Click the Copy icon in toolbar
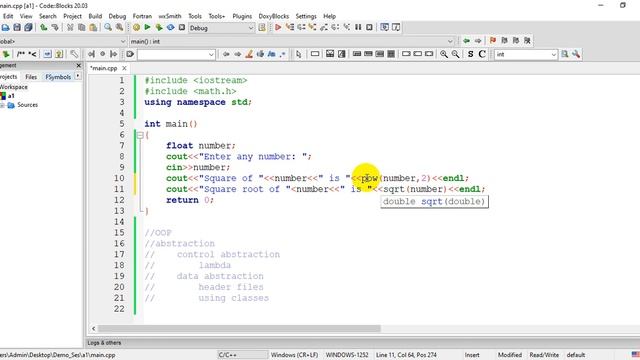The height and width of the screenshot is (360, 640). [82, 27]
